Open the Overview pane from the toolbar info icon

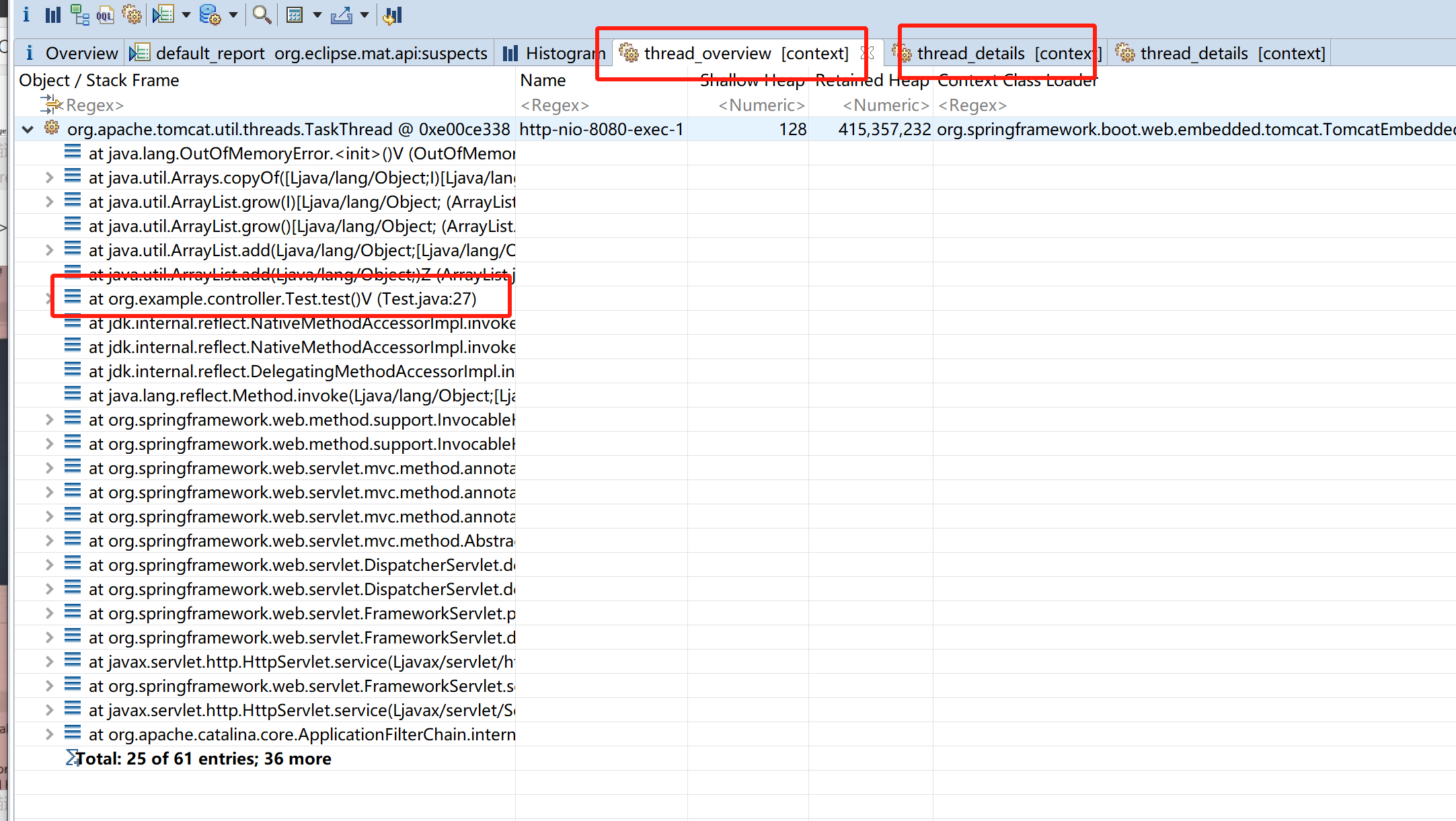[26, 14]
